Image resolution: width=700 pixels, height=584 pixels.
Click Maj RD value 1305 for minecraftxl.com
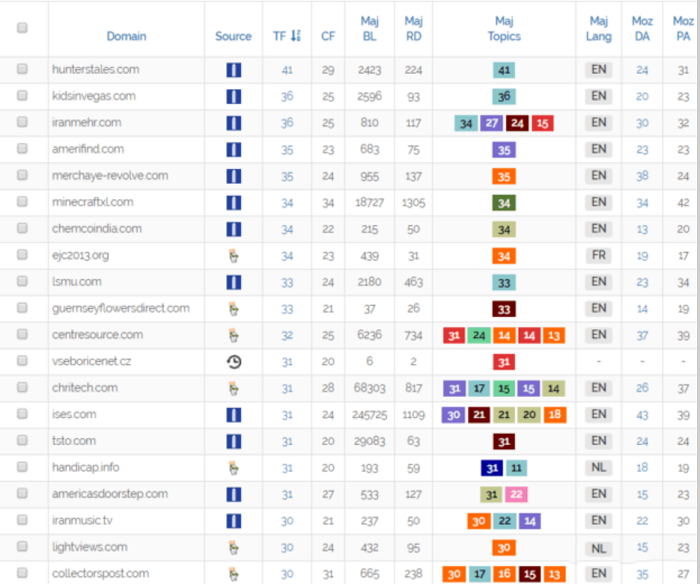tap(413, 203)
